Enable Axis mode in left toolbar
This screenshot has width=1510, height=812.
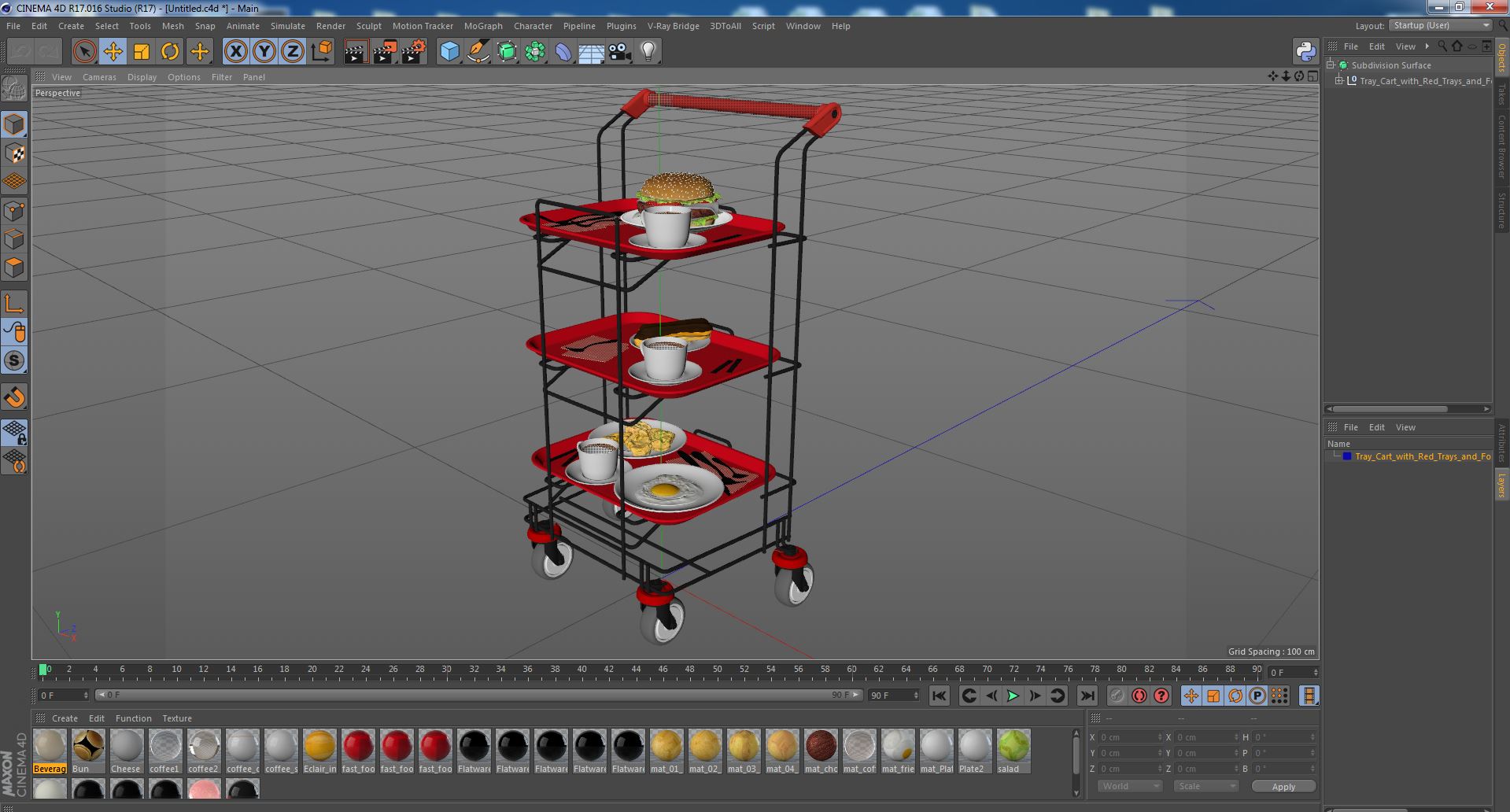pyautogui.click(x=14, y=304)
